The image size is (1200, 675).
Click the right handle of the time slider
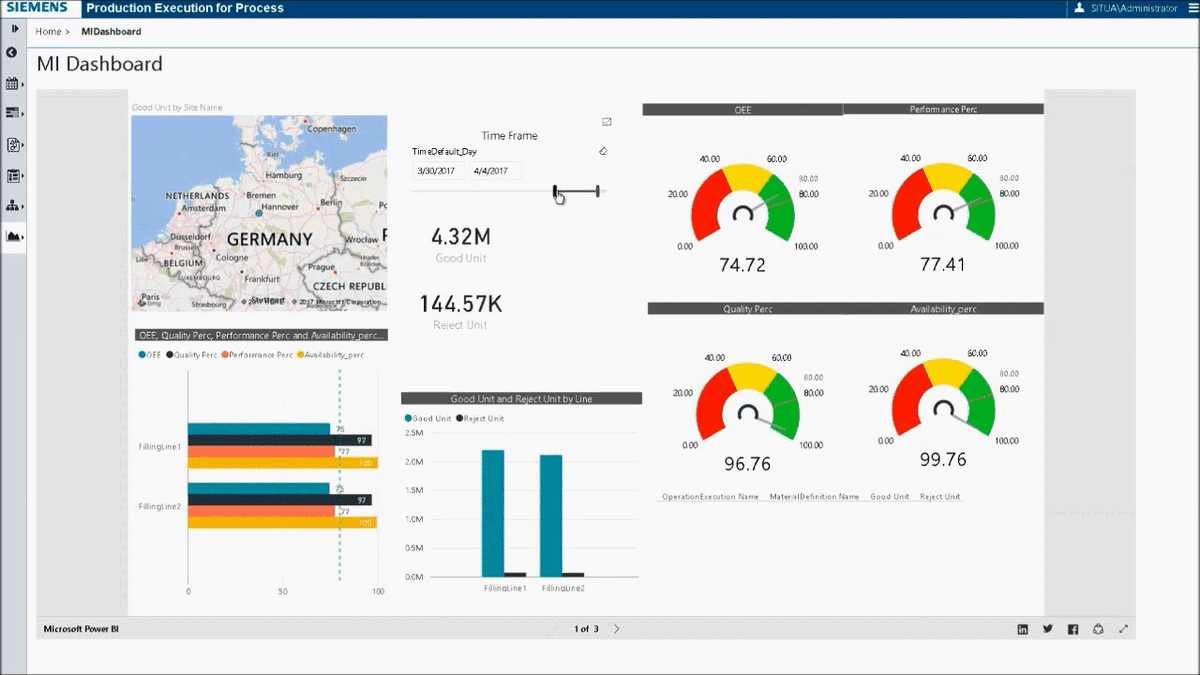[x=598, y=190]
